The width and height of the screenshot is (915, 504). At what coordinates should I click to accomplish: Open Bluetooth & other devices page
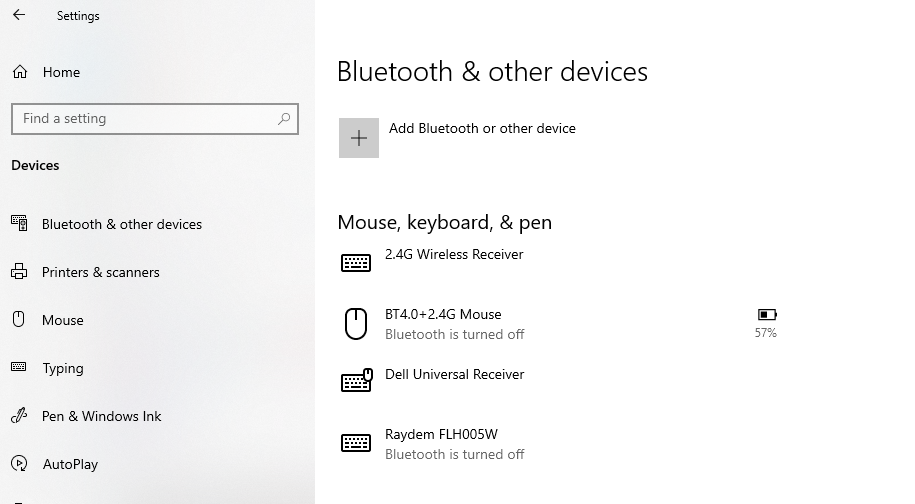pyautogui.click(x=121, y=224)
